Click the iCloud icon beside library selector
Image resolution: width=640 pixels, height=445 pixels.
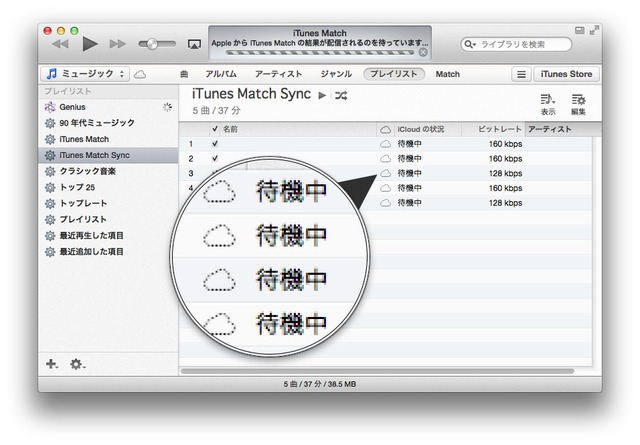click(140, 74)
